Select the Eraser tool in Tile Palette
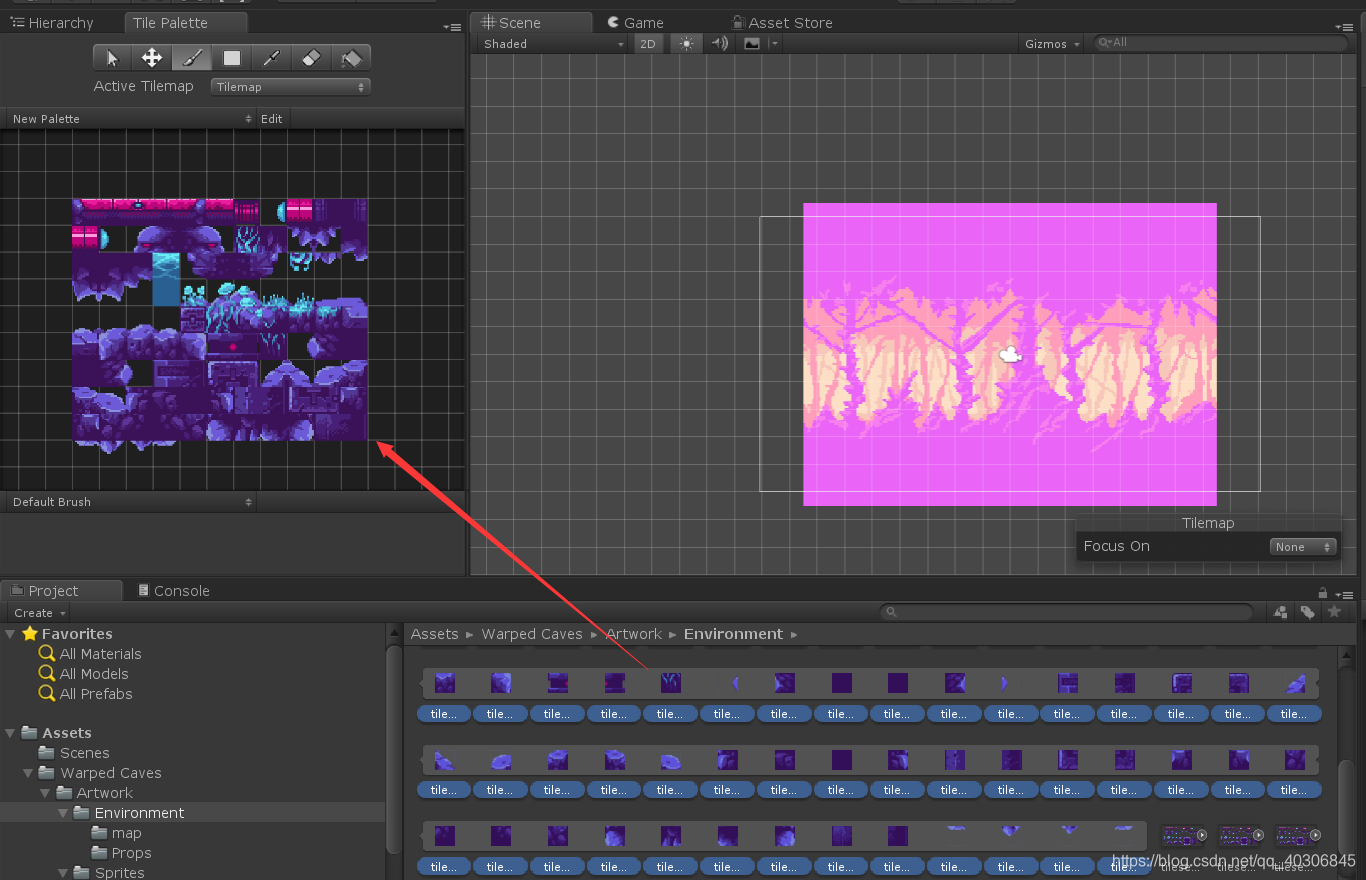The width and height of the screenshot is (1366, 880). click(311, 58)
